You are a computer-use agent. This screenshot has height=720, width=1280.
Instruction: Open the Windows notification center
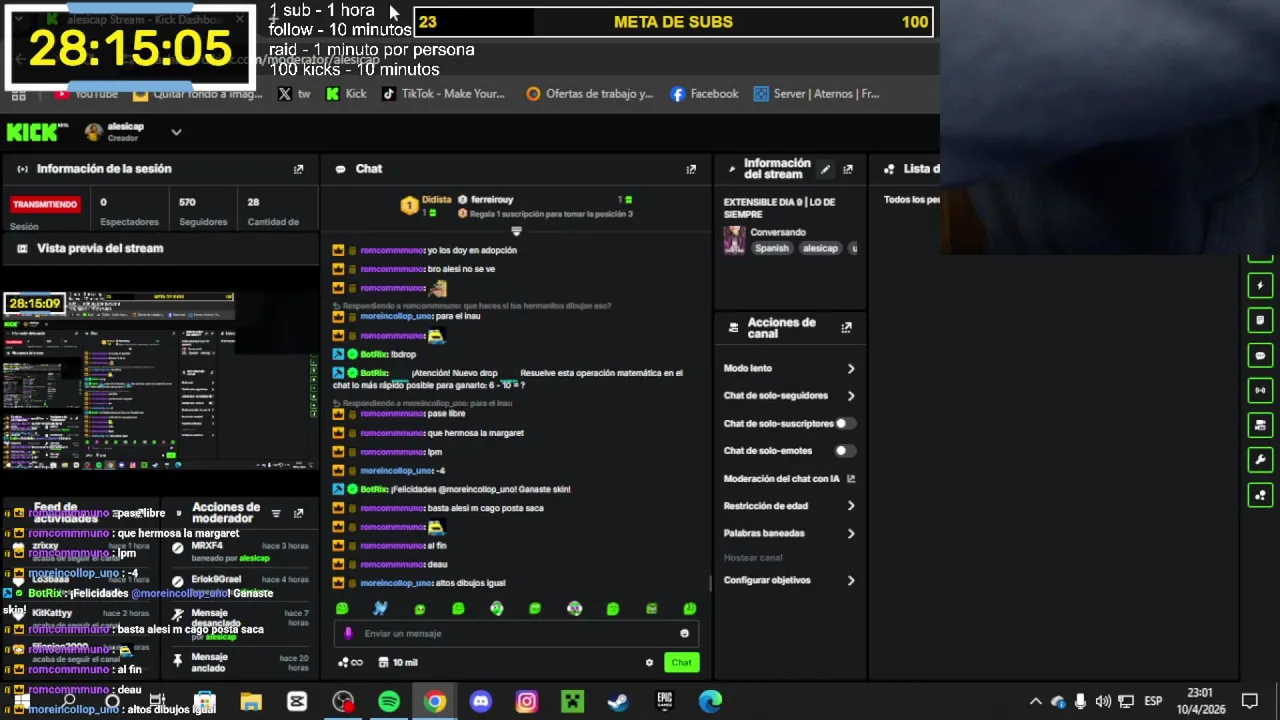click(1249, 701)
